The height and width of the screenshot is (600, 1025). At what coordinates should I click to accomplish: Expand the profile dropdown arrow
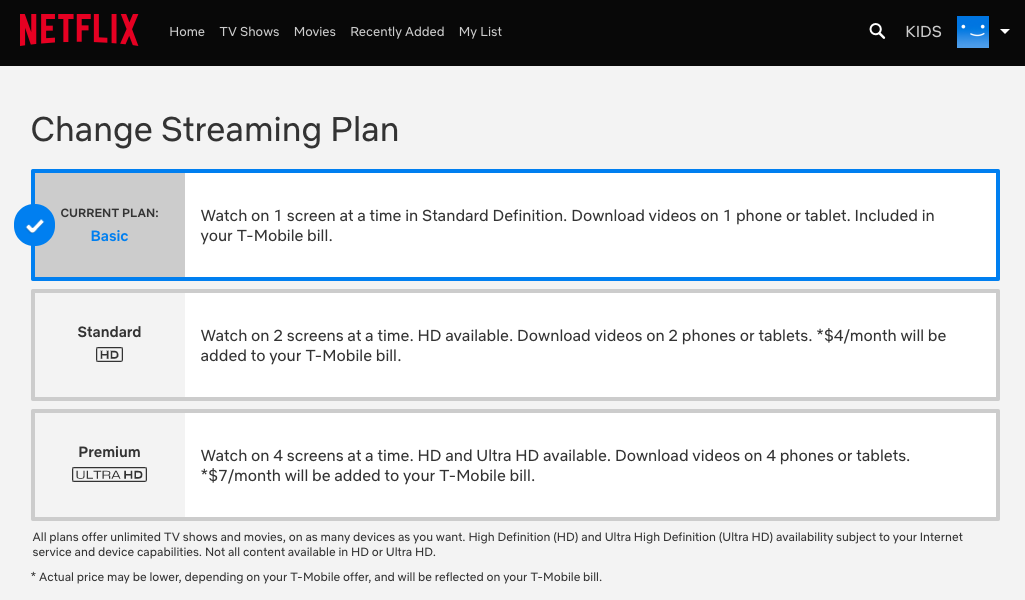pos(1005,31)
